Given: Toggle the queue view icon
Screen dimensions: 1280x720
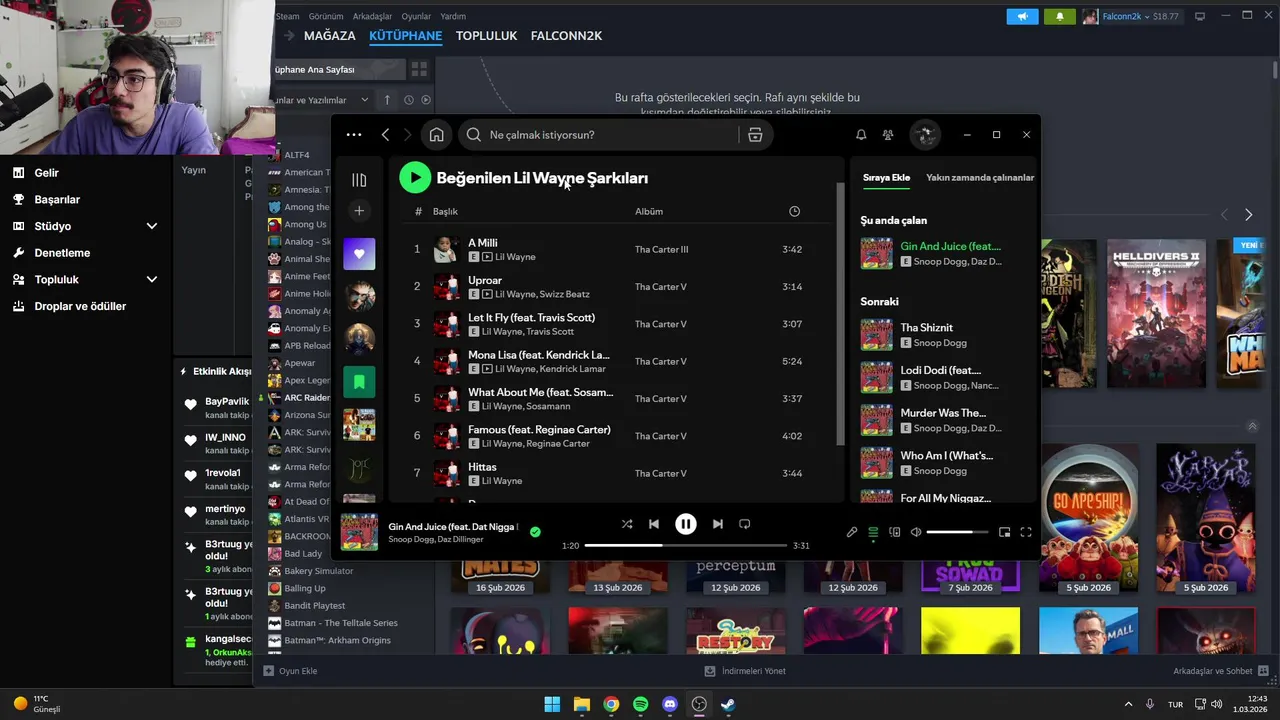Looking at the screenshot, I should pyautogui.click(x=873, y=532).
